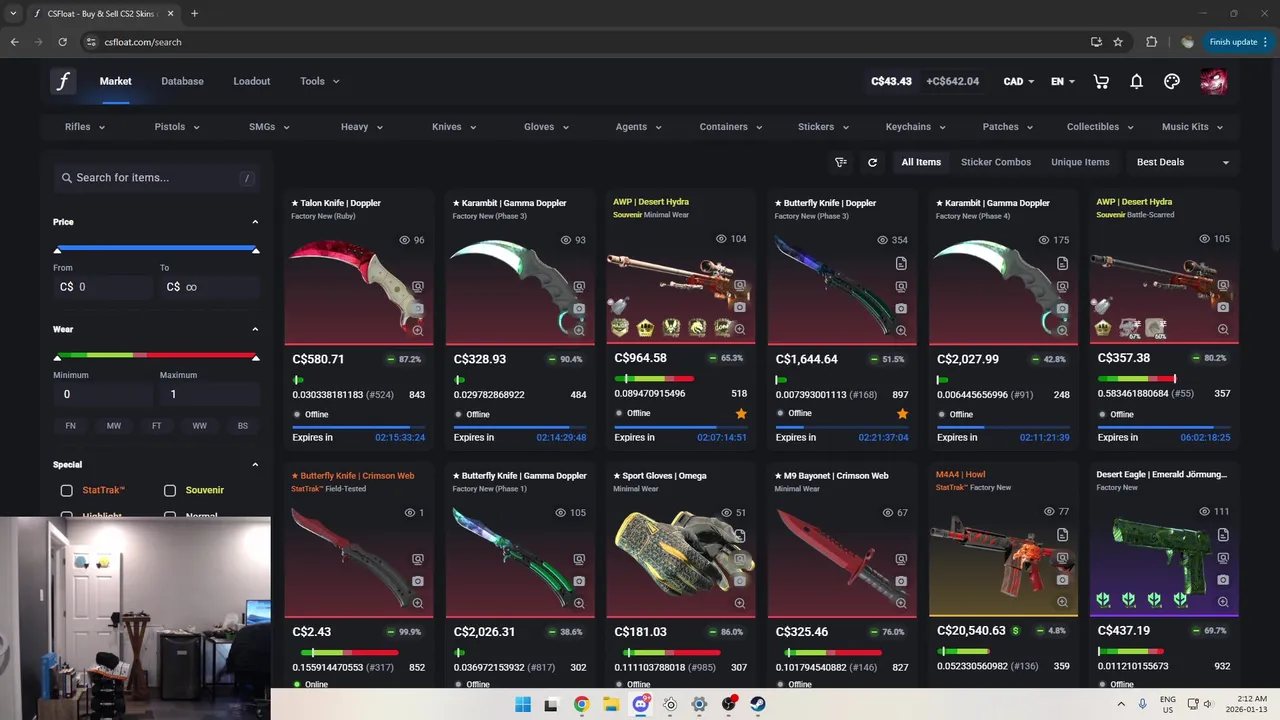This screenshot has height=720, width=1280.
Task: Open Pistols category menu
Action: 177,127
